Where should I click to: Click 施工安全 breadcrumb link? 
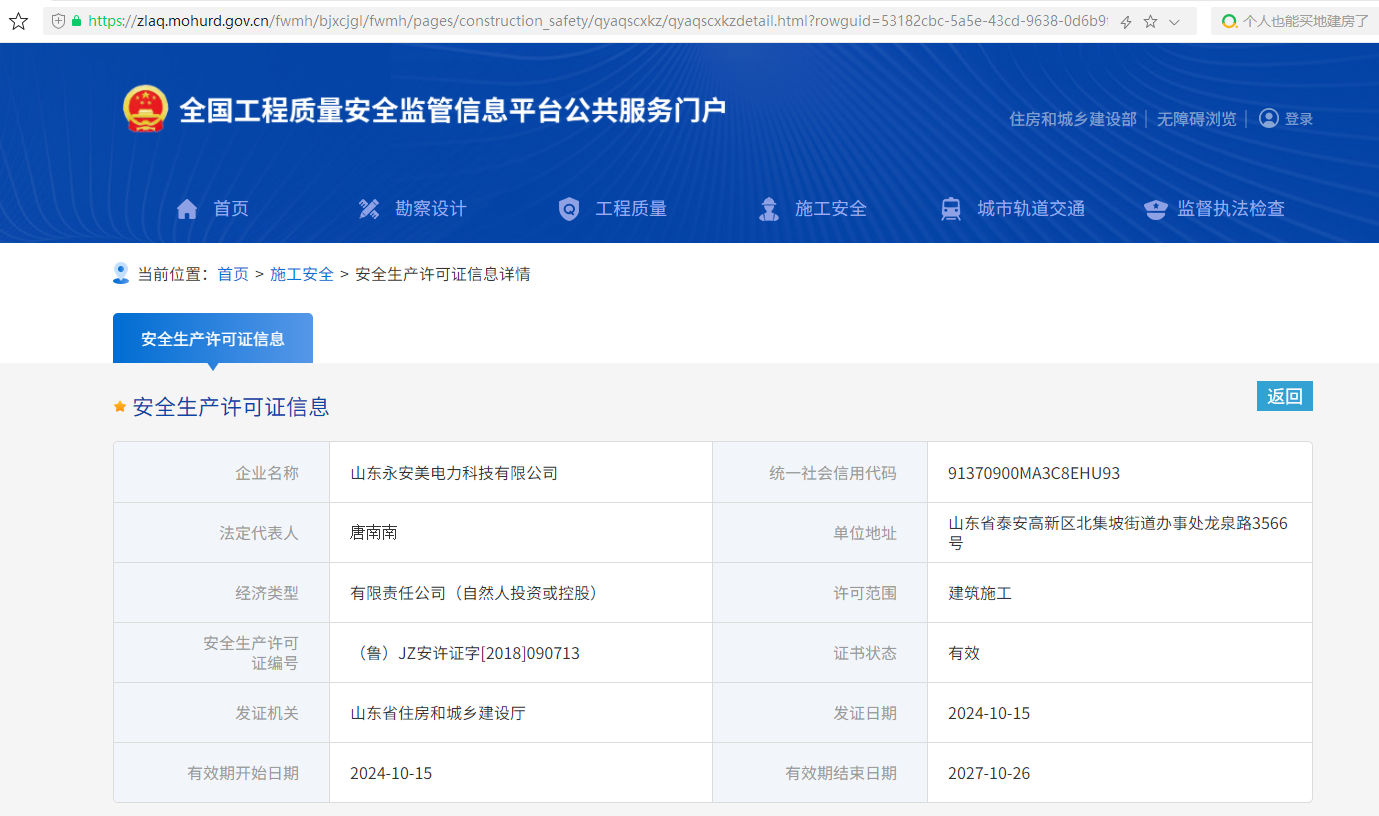coord(302,274)
